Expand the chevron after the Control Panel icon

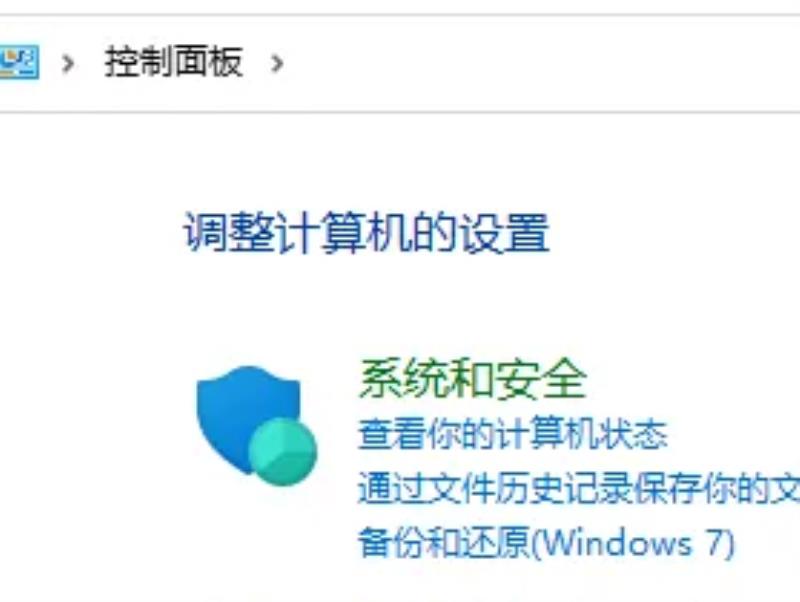(68, 63)
